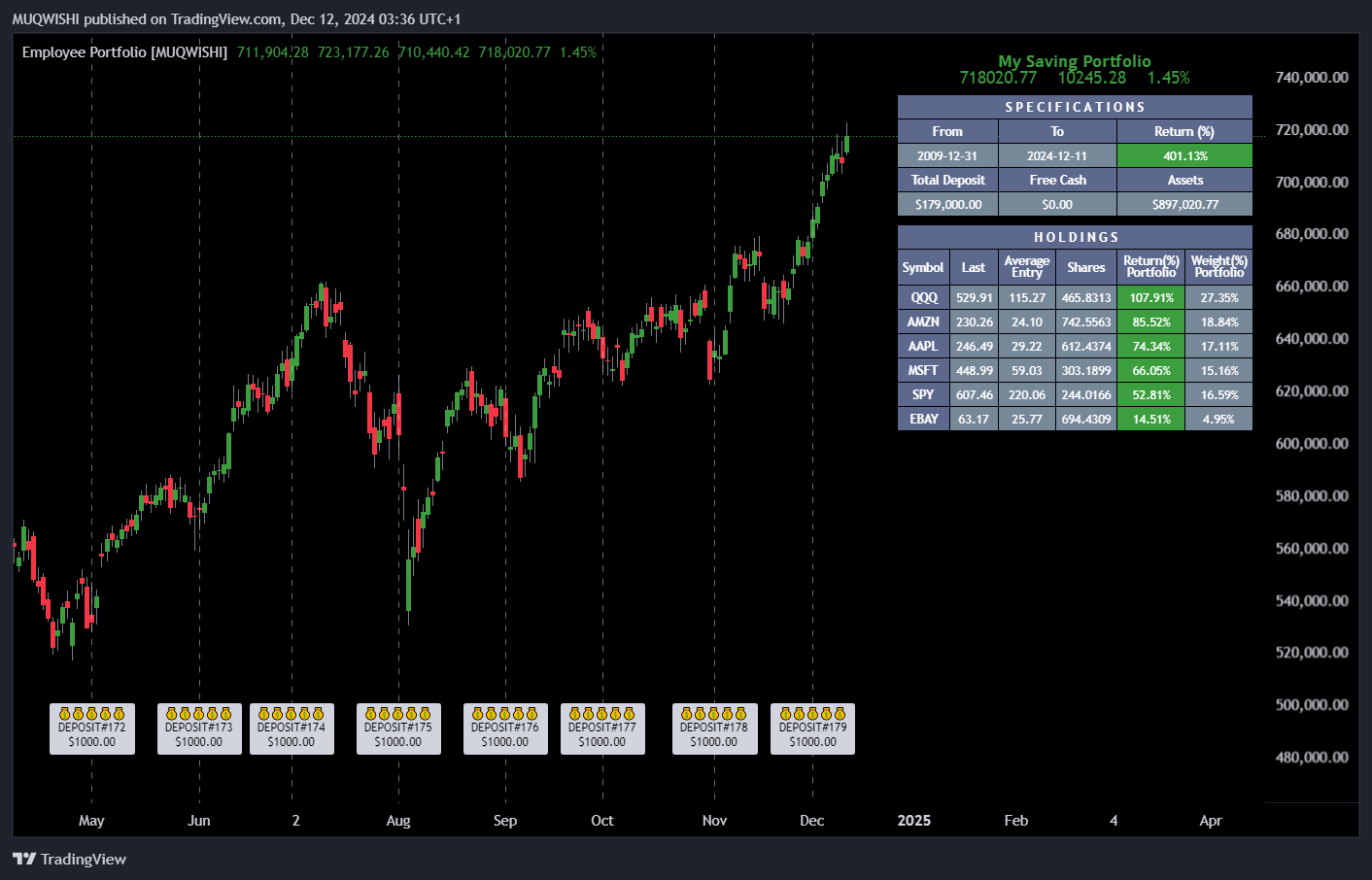
Task: Click the Average Entry column header
Action: click(1027, 267)
